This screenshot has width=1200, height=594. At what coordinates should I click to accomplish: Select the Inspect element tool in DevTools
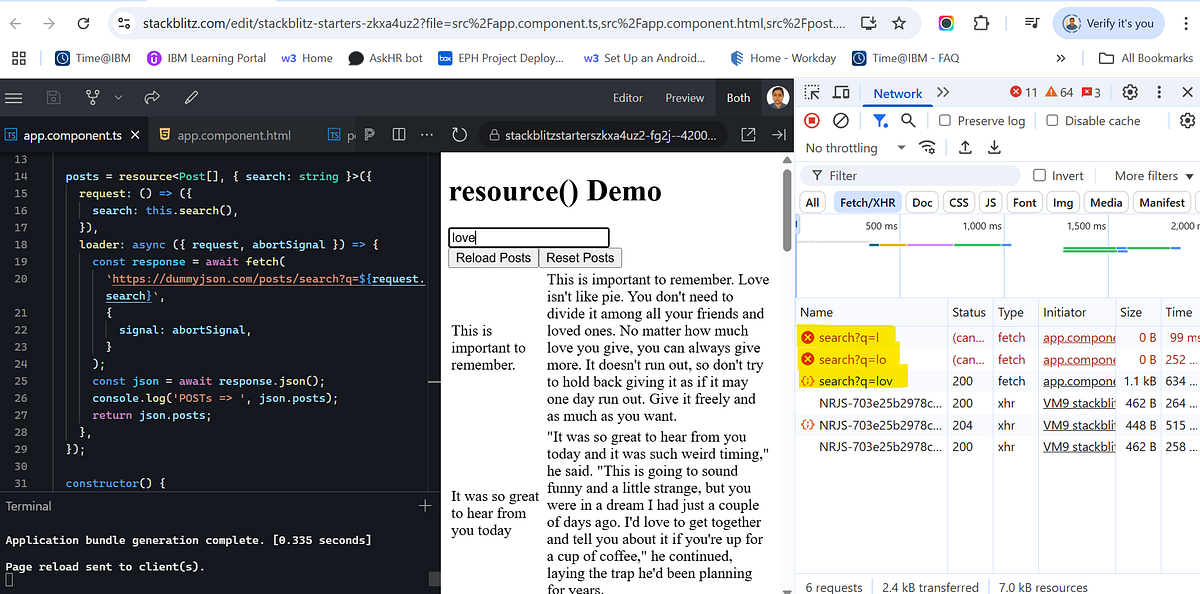(812, 92)
